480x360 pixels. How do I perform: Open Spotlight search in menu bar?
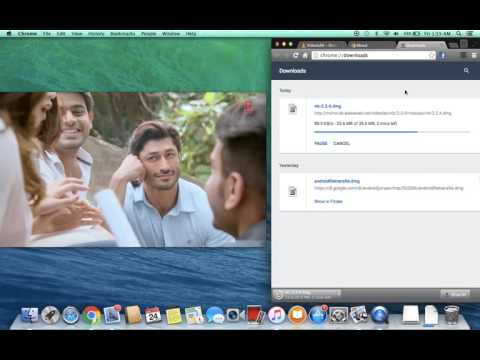[x=459, y=34]
